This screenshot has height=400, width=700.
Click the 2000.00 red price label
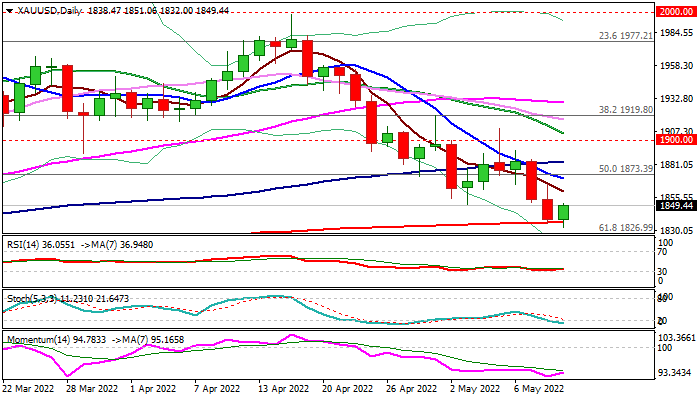coord(676,12)
